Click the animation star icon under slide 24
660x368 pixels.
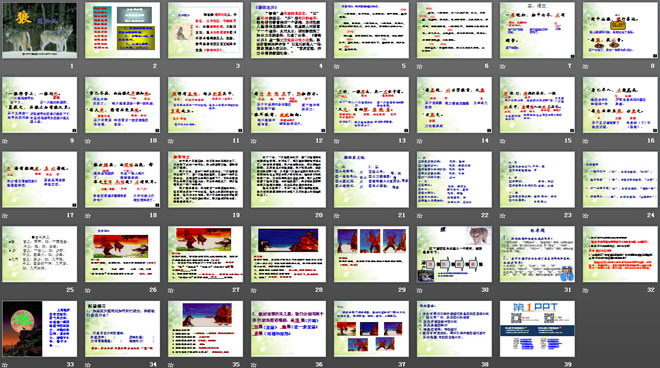coord(585,216)
